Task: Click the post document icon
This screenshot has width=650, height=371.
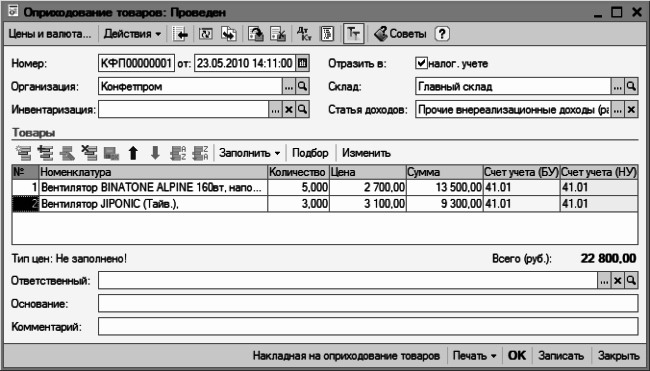Action: [x=256, y=34]
